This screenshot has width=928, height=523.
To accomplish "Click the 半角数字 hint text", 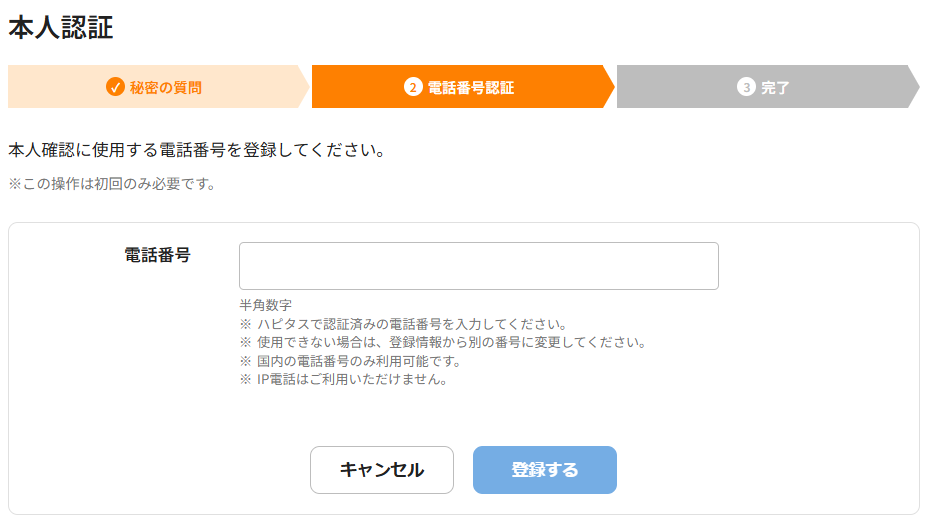I will click(265, 305).
